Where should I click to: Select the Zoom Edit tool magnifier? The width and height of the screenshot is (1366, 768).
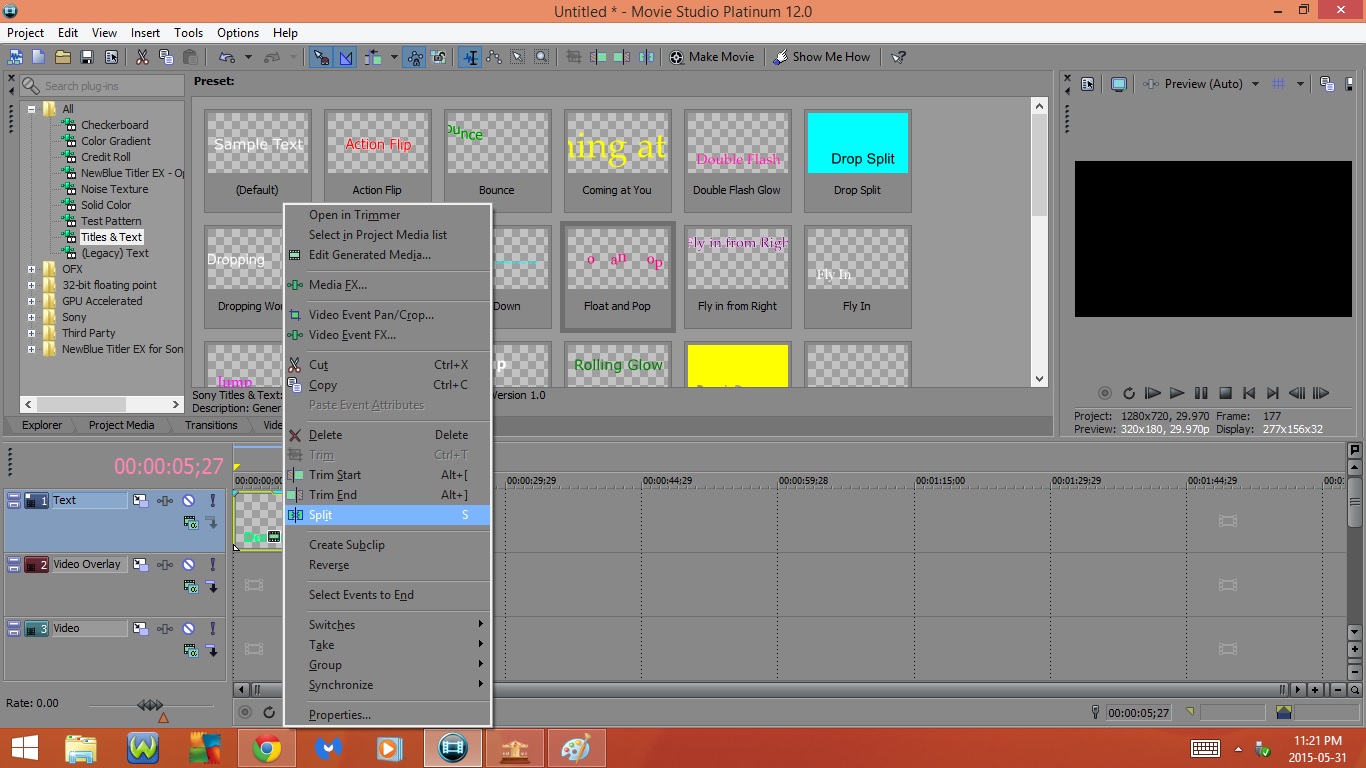541,57
